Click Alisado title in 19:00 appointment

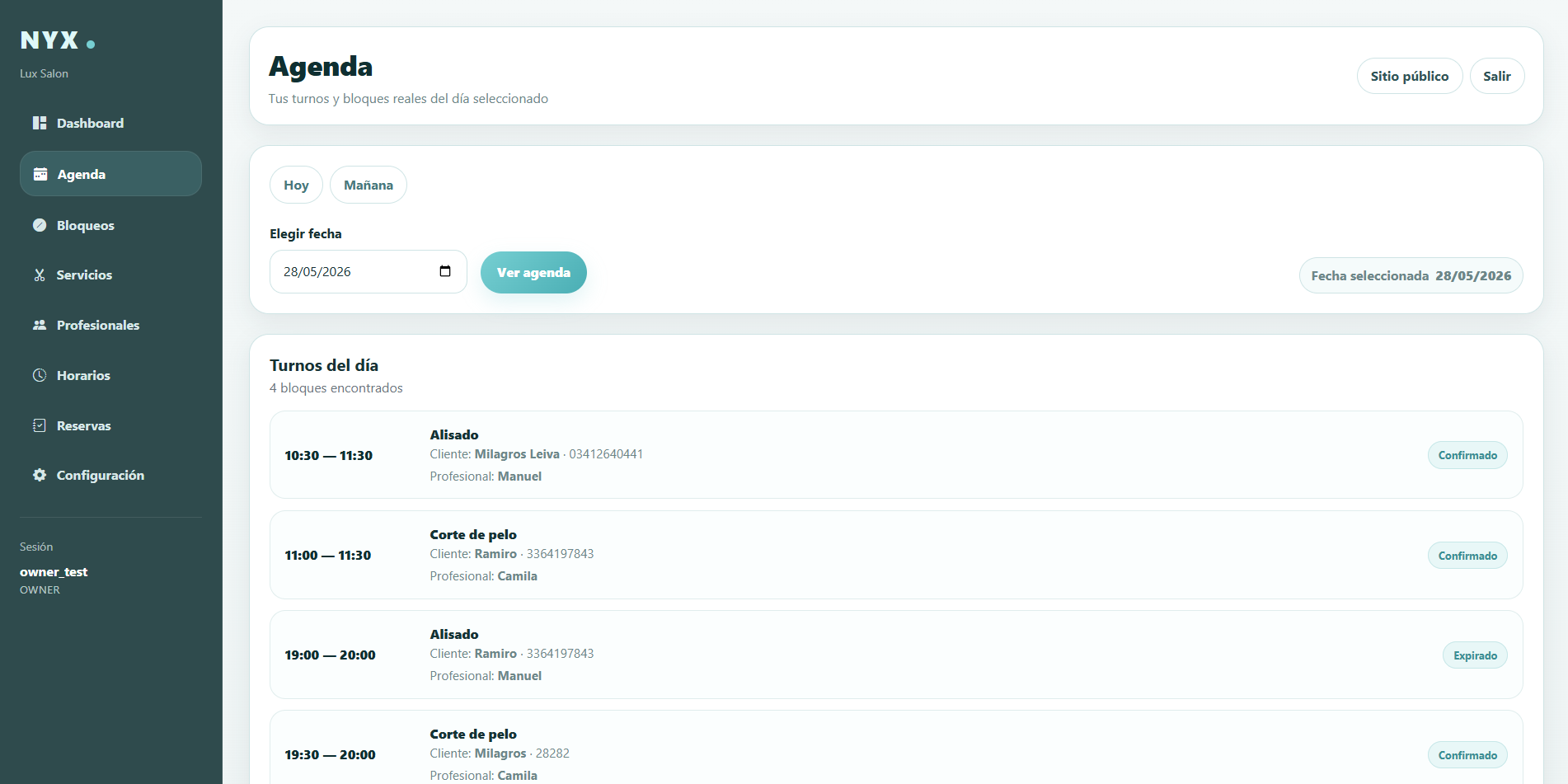pos(454,634)
